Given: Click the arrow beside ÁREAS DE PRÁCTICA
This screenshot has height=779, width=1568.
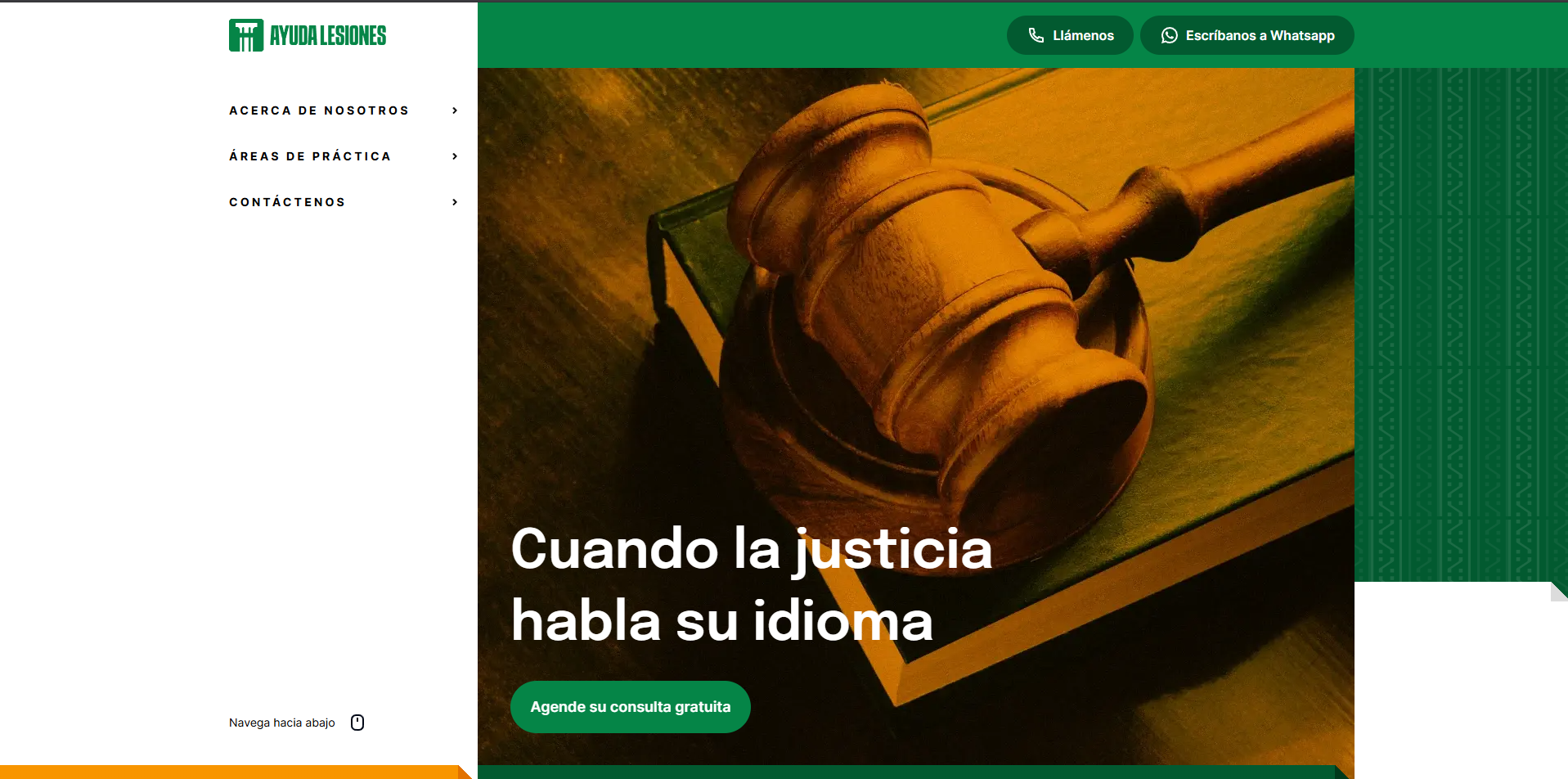Looking at the screenshot, I should point(455,156).
